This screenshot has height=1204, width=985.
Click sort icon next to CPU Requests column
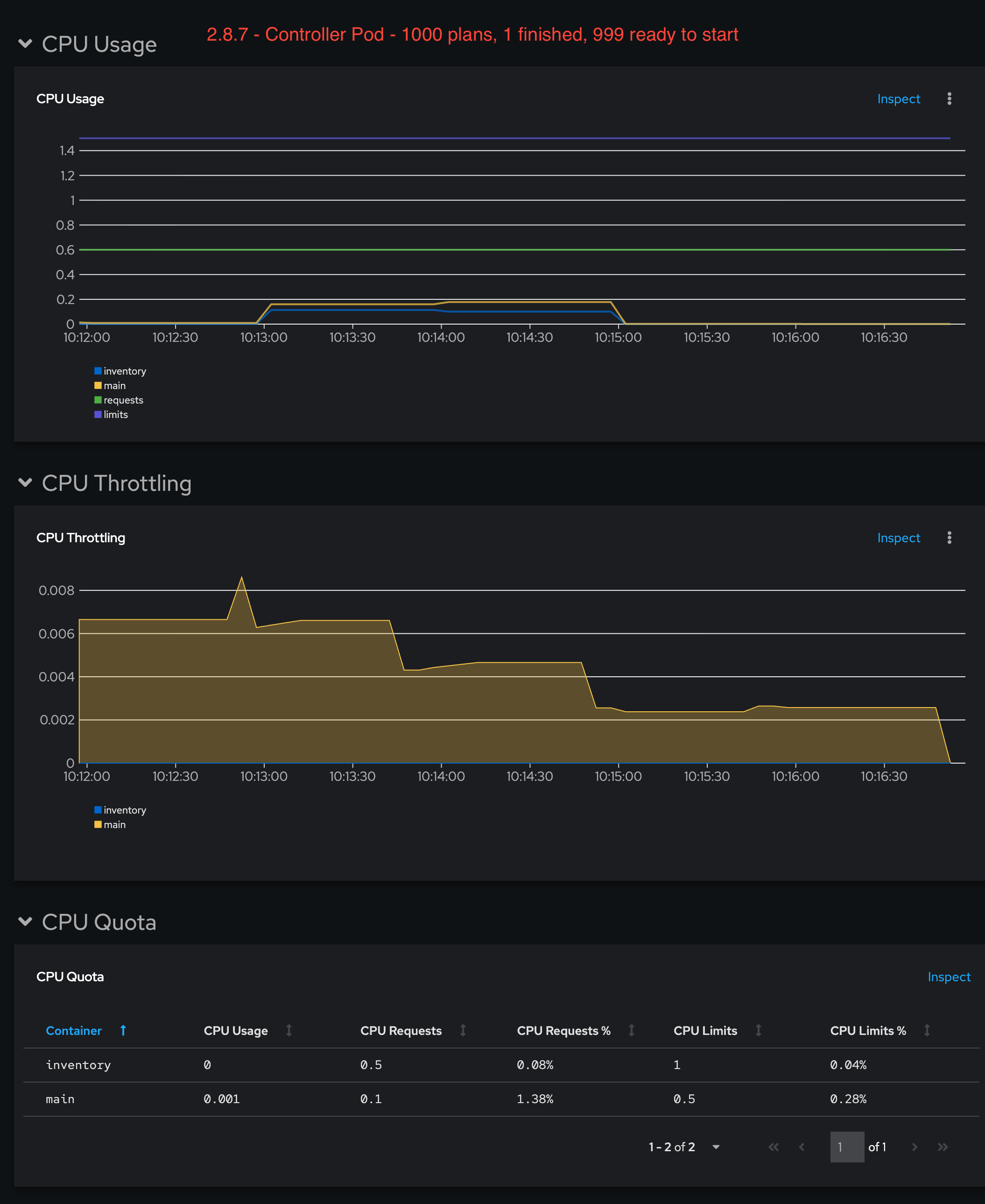click(463, 1030)
